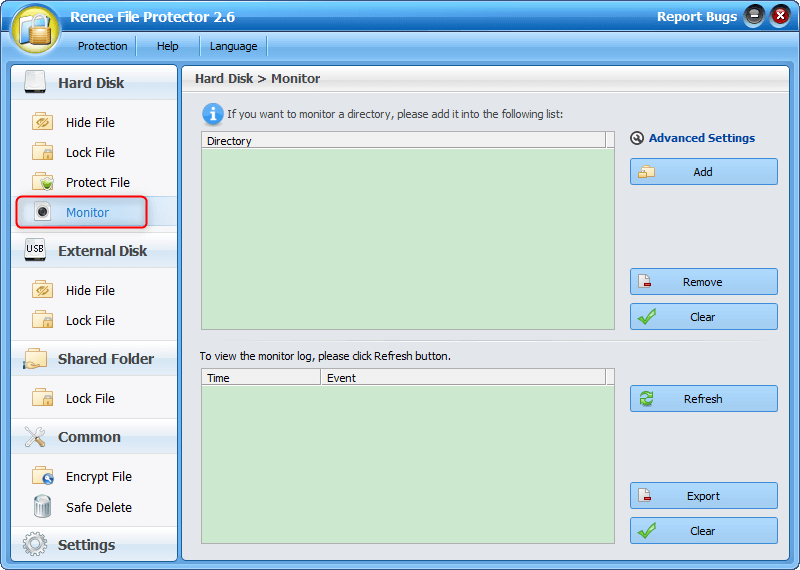Click the Protect File shield icon
This screenshot has width=800, height=570.
coord(42,182)
